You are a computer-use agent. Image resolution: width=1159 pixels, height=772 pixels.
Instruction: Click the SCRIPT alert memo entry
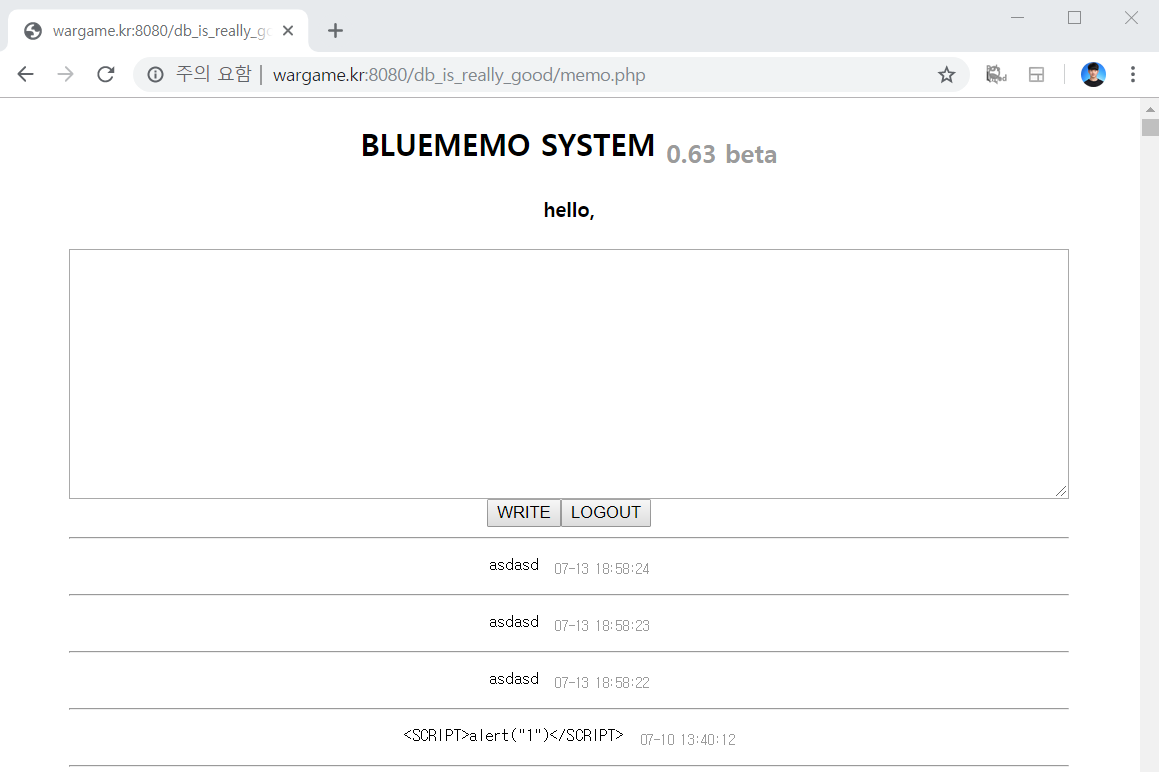513,735
